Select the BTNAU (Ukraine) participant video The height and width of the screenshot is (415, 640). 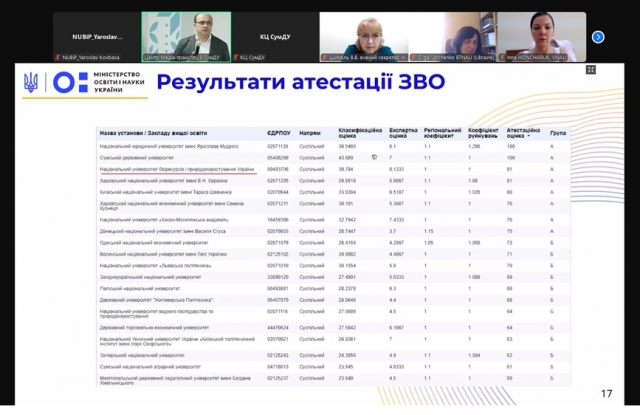tap(453, 37)
